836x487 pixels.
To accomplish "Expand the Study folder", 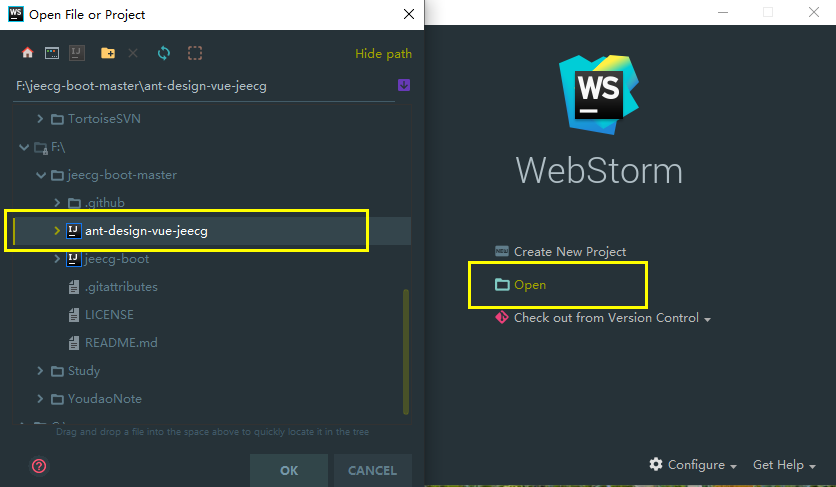I will click(x=40, y=371).
